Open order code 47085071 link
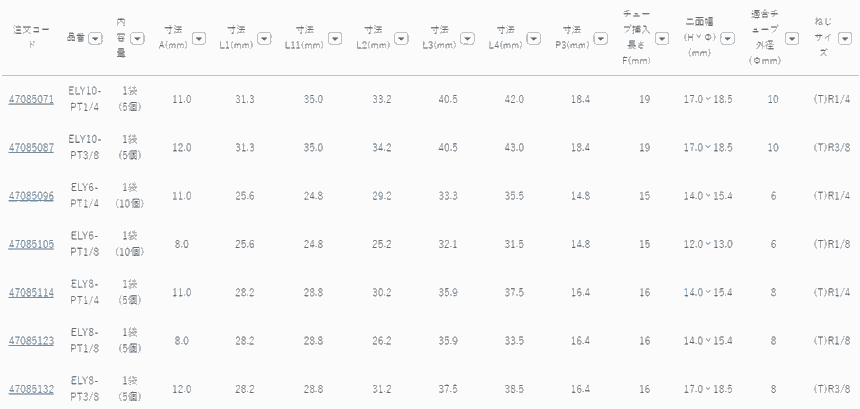Screen dimensions: 860x409 [x=32, y=100]
